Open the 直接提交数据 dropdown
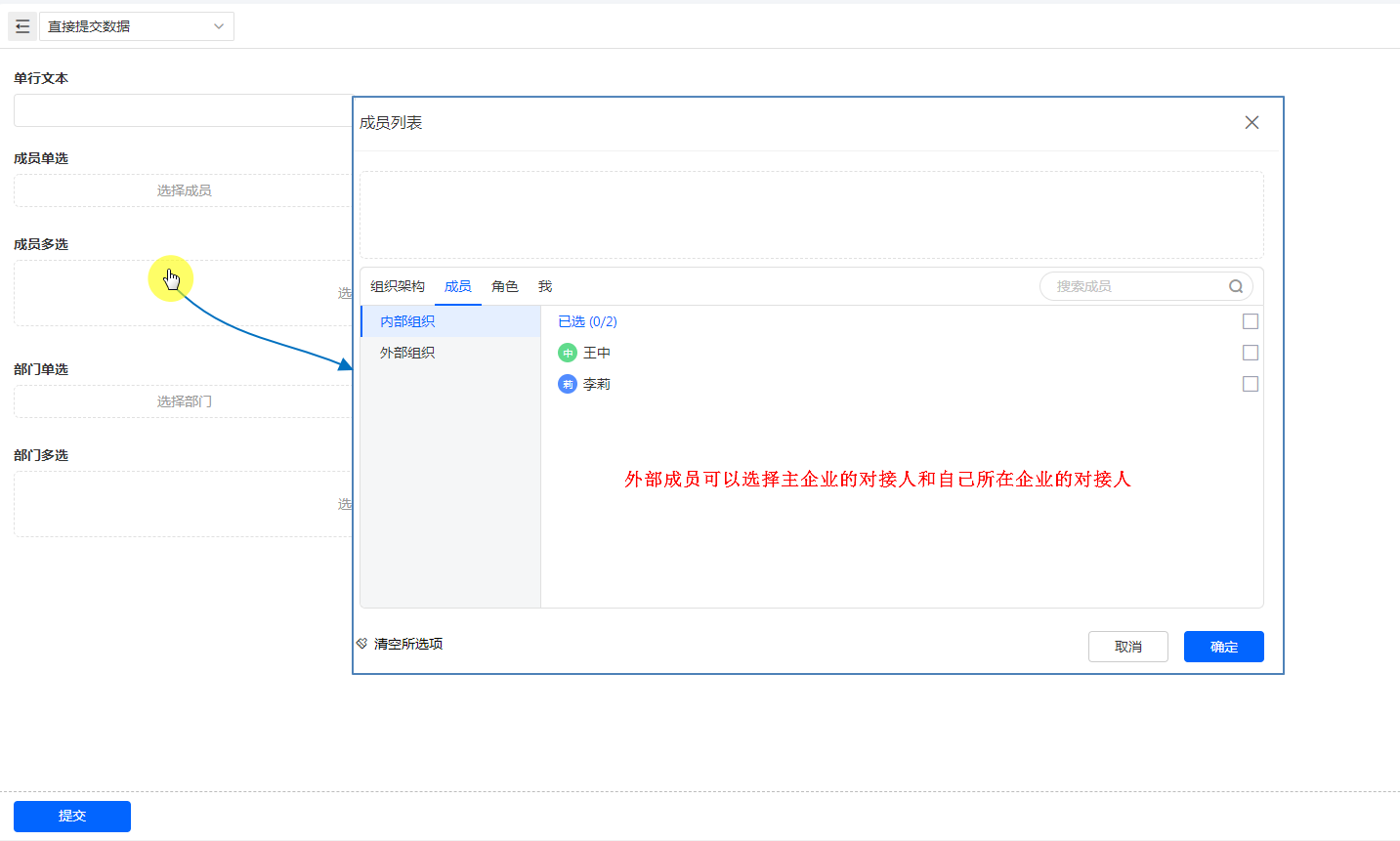This screenshot has height=841, width=1400. (x=136, y=26)
